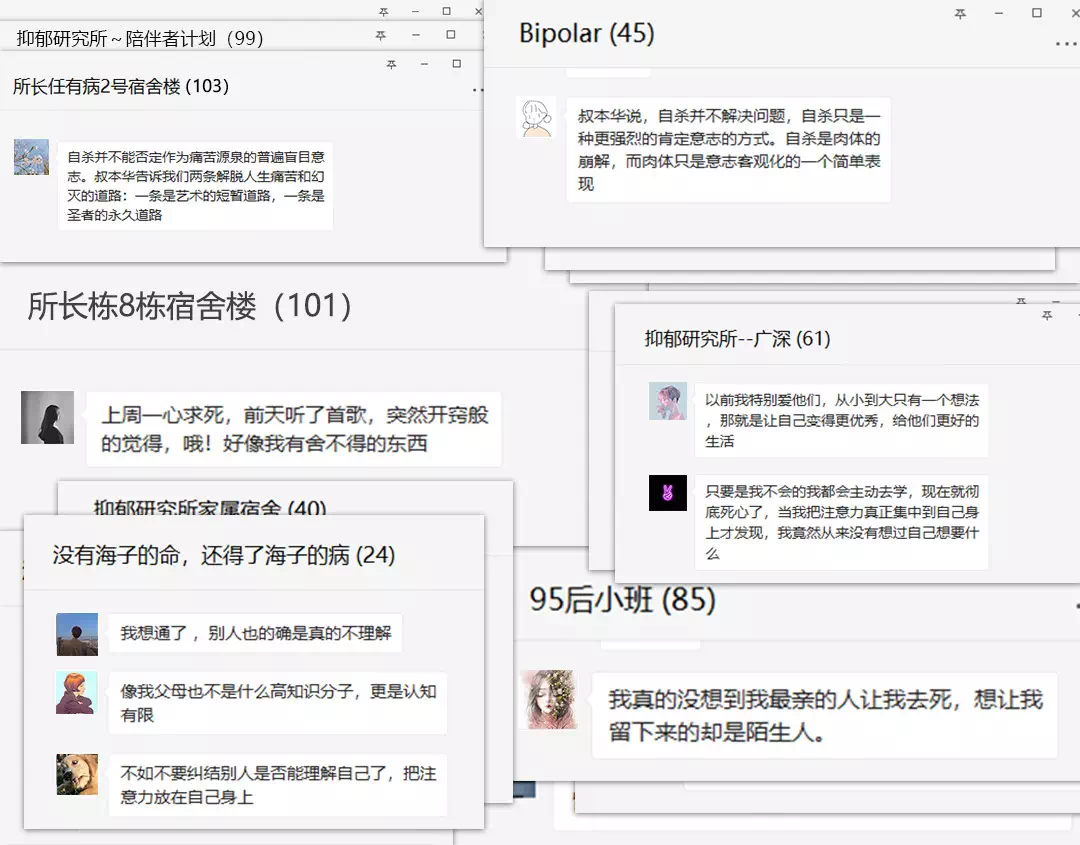This screenshot has height=845, width=1080.
Task: Select the 只要是我不会的 message bubble
Action: coord(841,522)
